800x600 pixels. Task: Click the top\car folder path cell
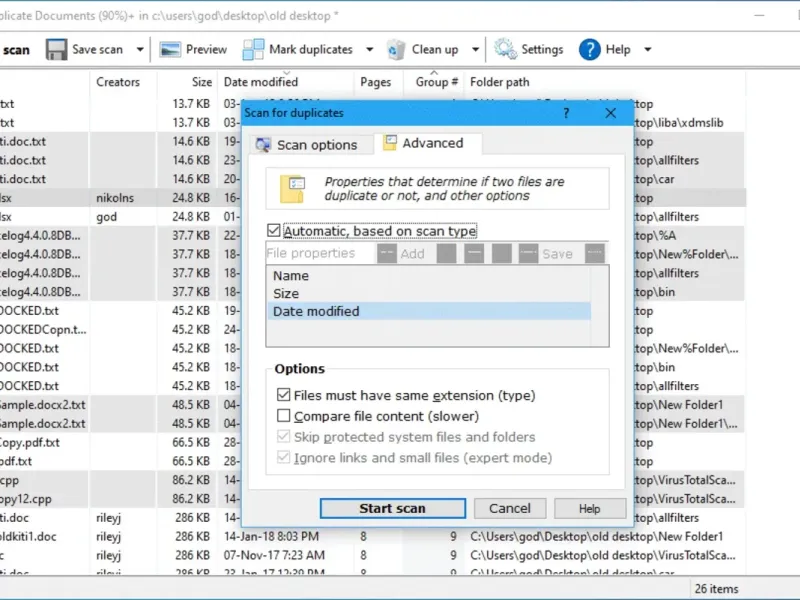point(655,179)
